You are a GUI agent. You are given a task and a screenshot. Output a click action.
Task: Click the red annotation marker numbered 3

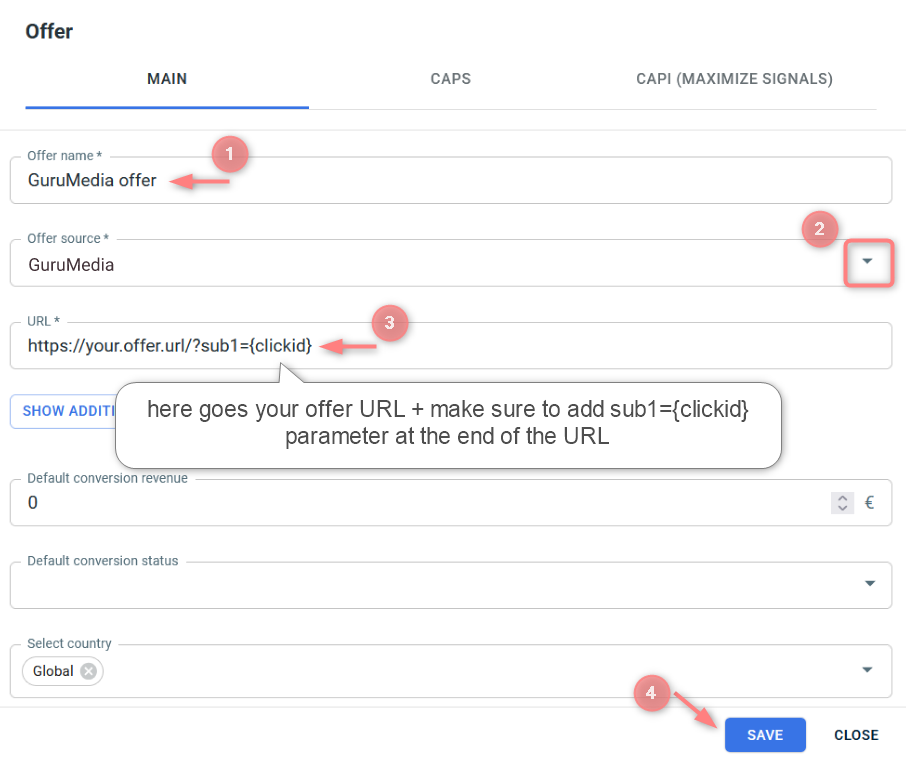pyautogui.click(x=389, y=323)
